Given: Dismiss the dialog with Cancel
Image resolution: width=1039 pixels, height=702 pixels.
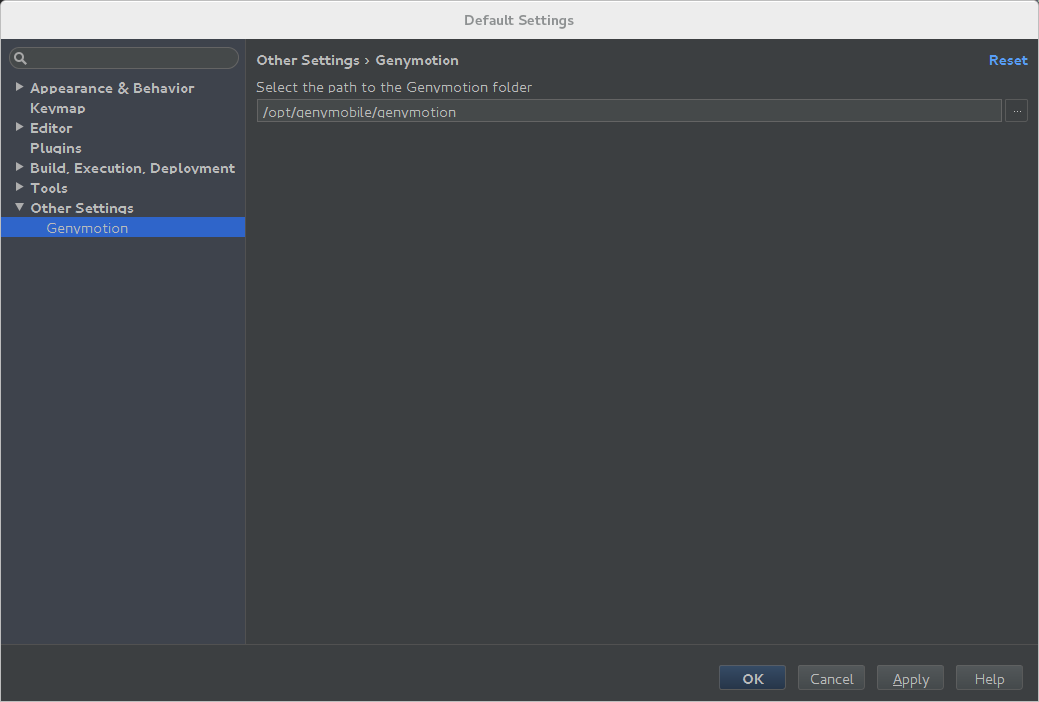Looking at the screenshot, I should (831, 678).
